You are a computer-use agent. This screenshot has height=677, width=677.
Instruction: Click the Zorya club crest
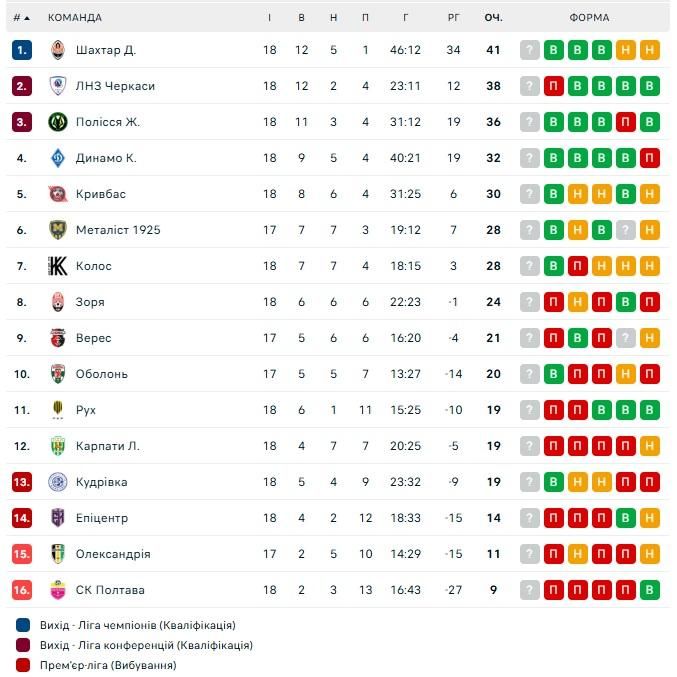pos(58,302)
